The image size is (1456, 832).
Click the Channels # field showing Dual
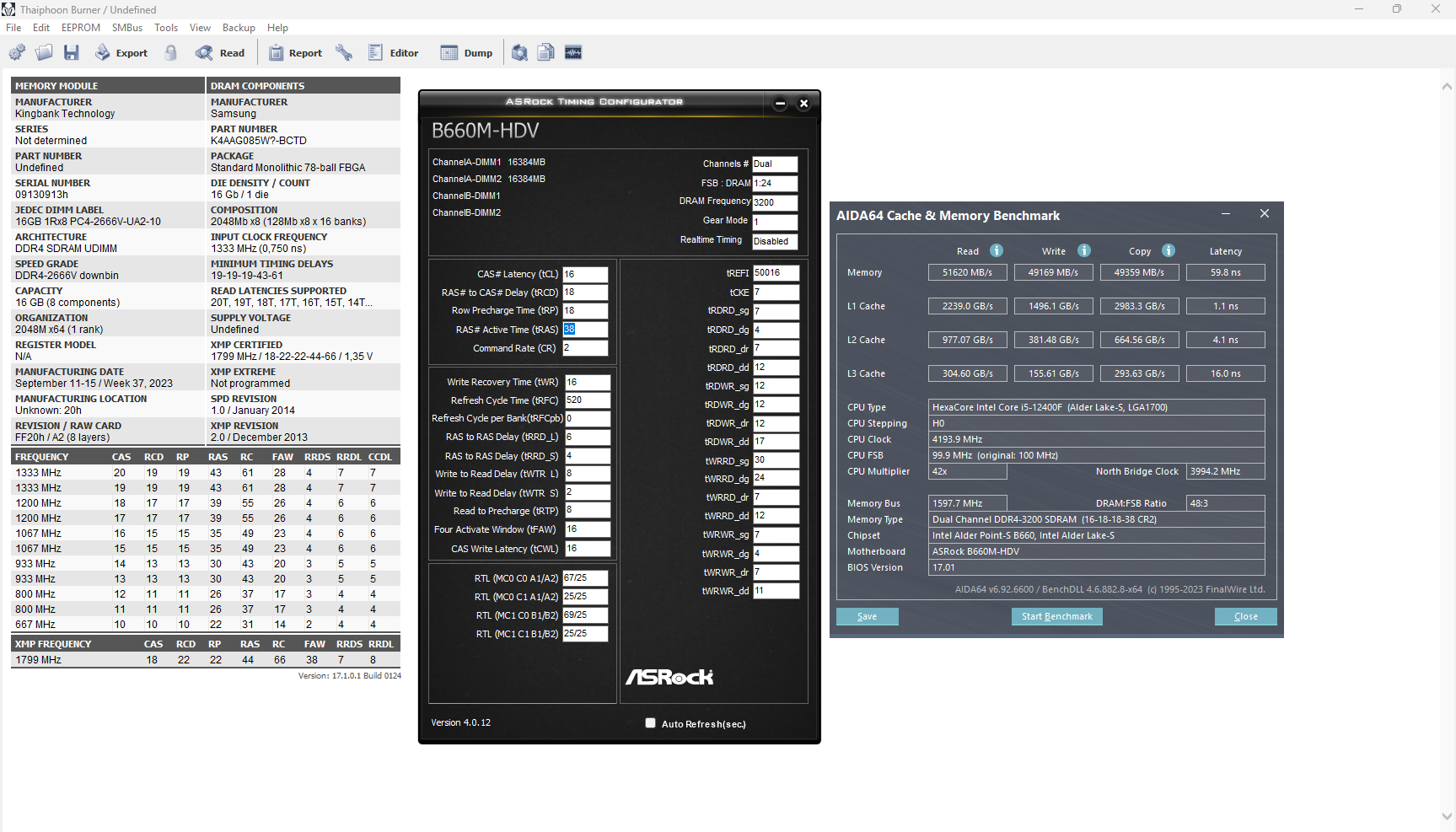(775, 164)
